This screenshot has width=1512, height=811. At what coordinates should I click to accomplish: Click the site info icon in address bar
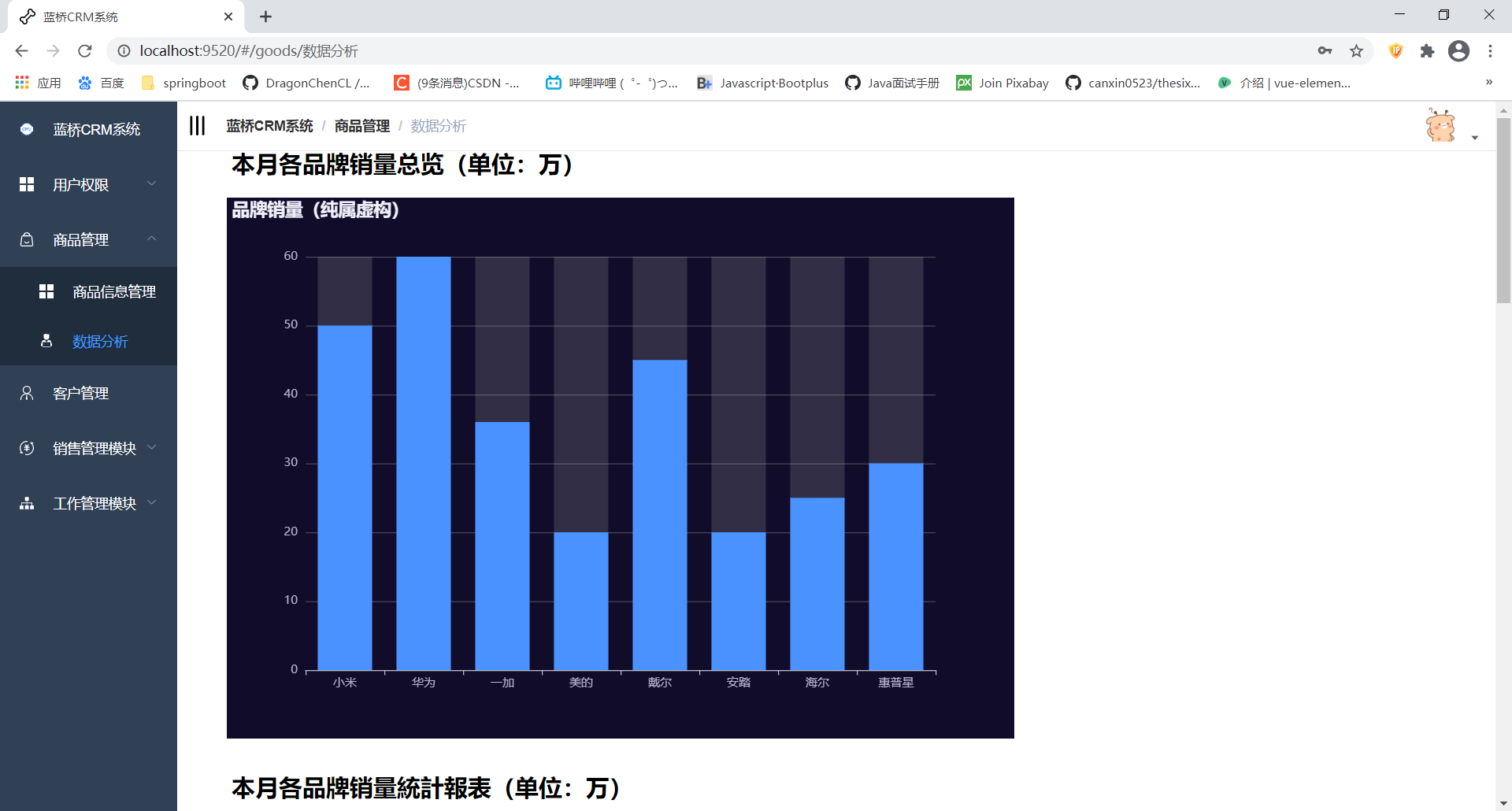point(124,50)
